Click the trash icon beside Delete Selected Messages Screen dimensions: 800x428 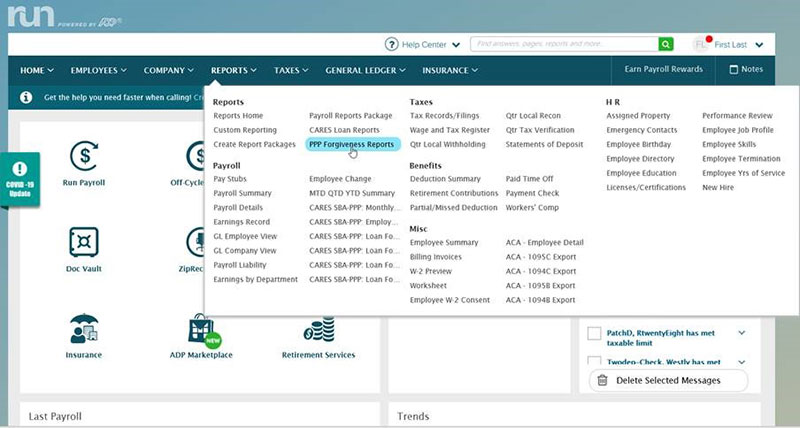(603, 380)
